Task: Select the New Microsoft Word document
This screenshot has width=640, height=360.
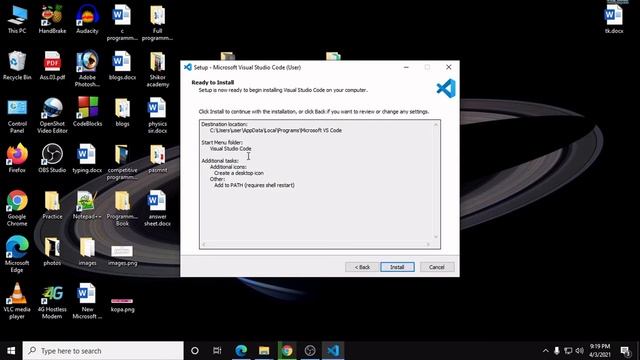Action: click(x=87, y=301)
